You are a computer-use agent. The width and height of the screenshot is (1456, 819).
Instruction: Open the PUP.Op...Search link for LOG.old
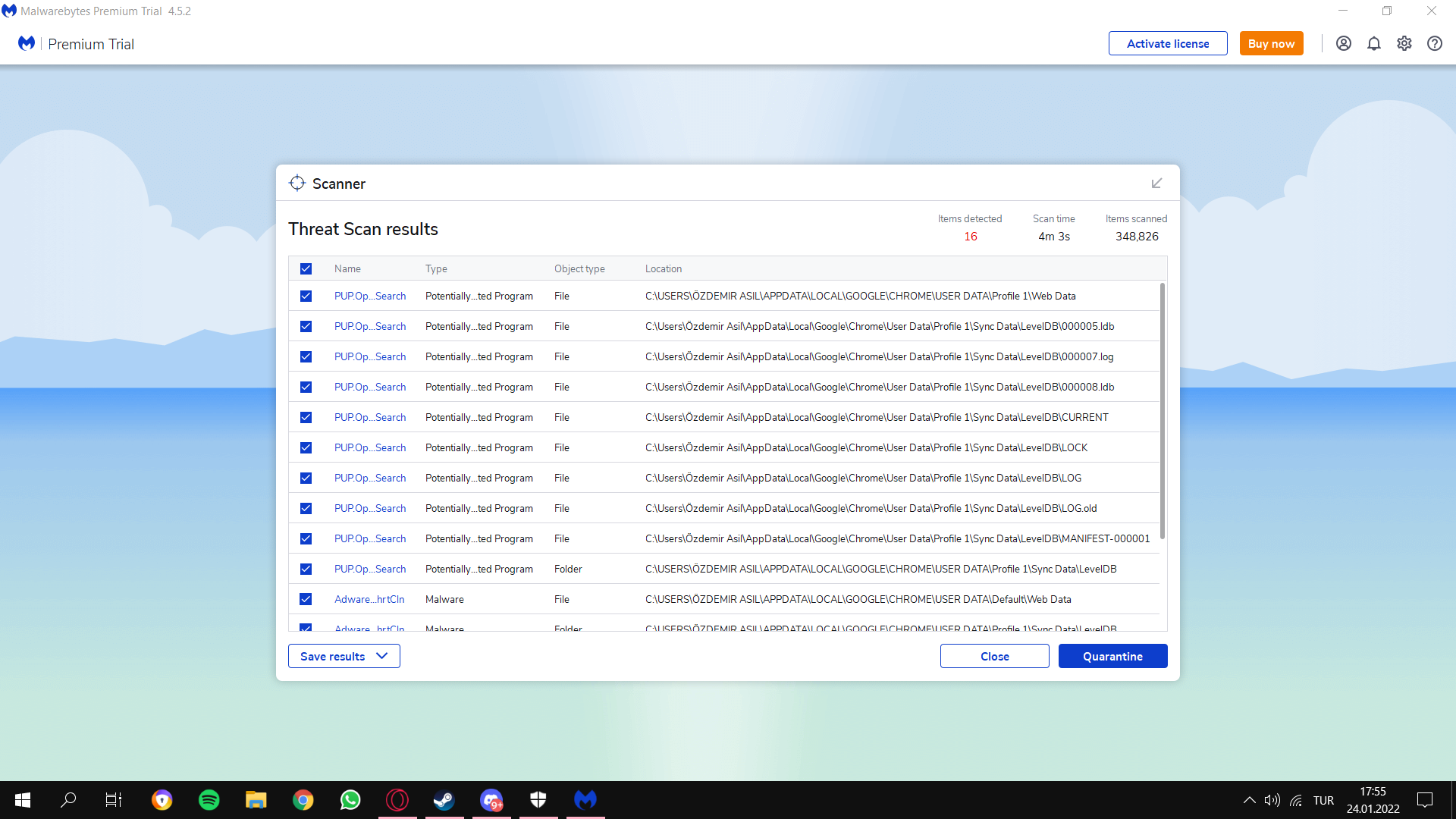pyautogui.click(x=369, y=508)
